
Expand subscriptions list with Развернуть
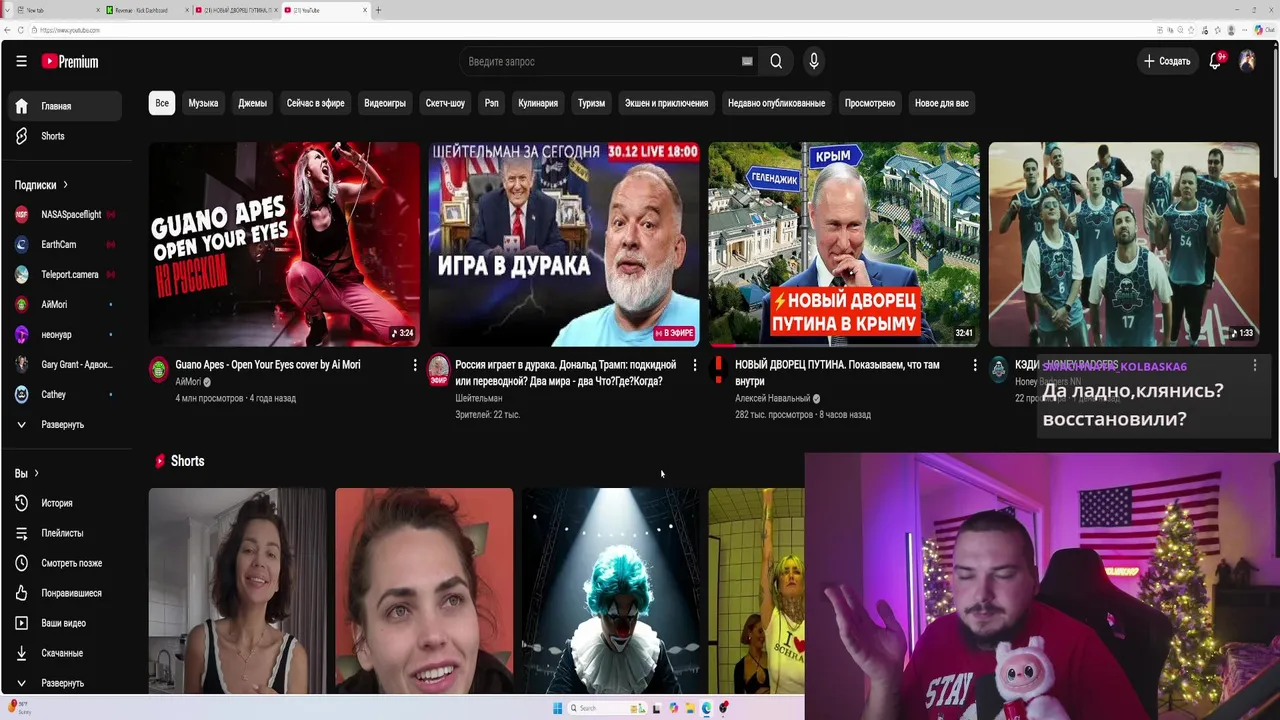tap(66, 424)
